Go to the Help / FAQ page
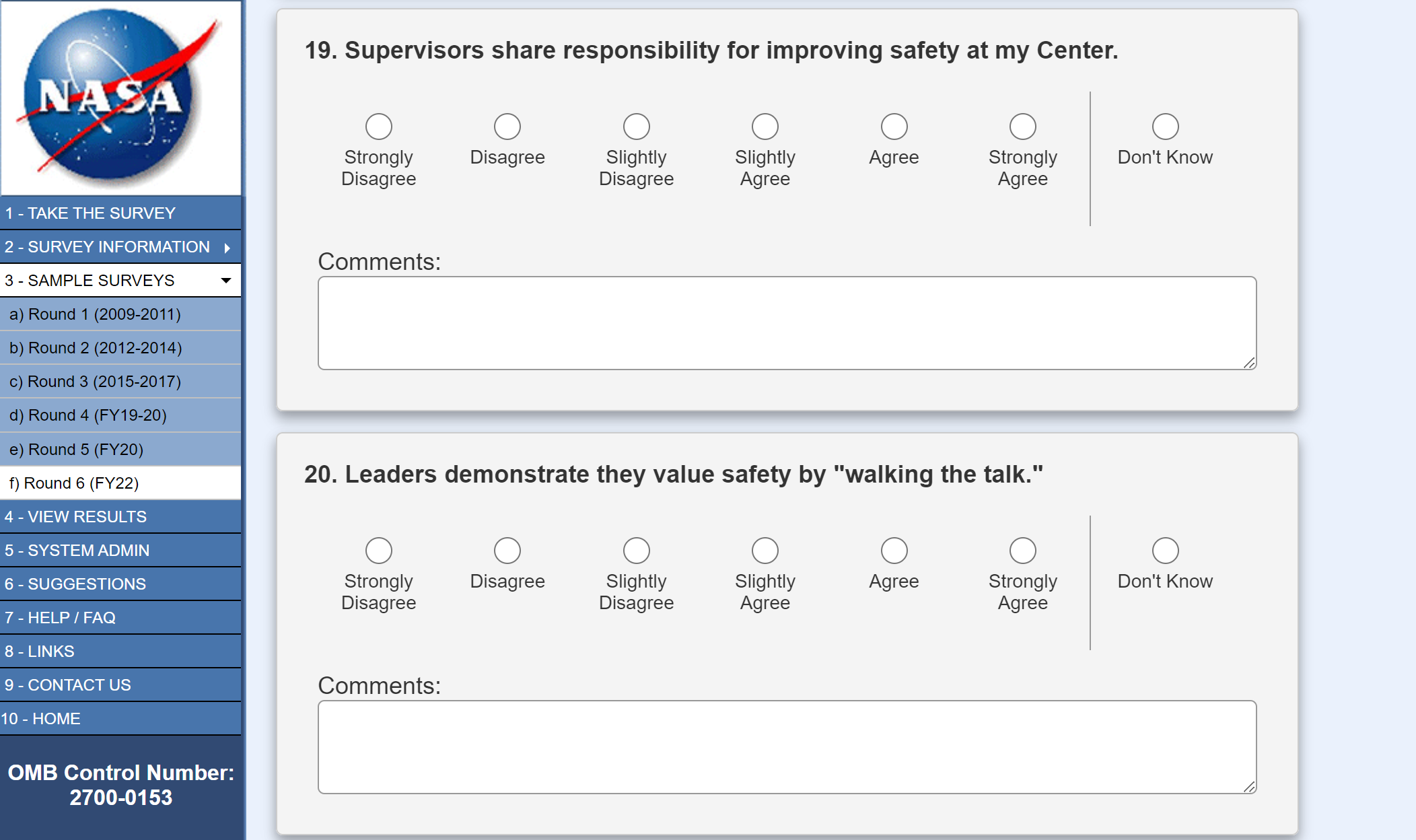The height and width of the screenshot is (840, 1416). (61, 618)
